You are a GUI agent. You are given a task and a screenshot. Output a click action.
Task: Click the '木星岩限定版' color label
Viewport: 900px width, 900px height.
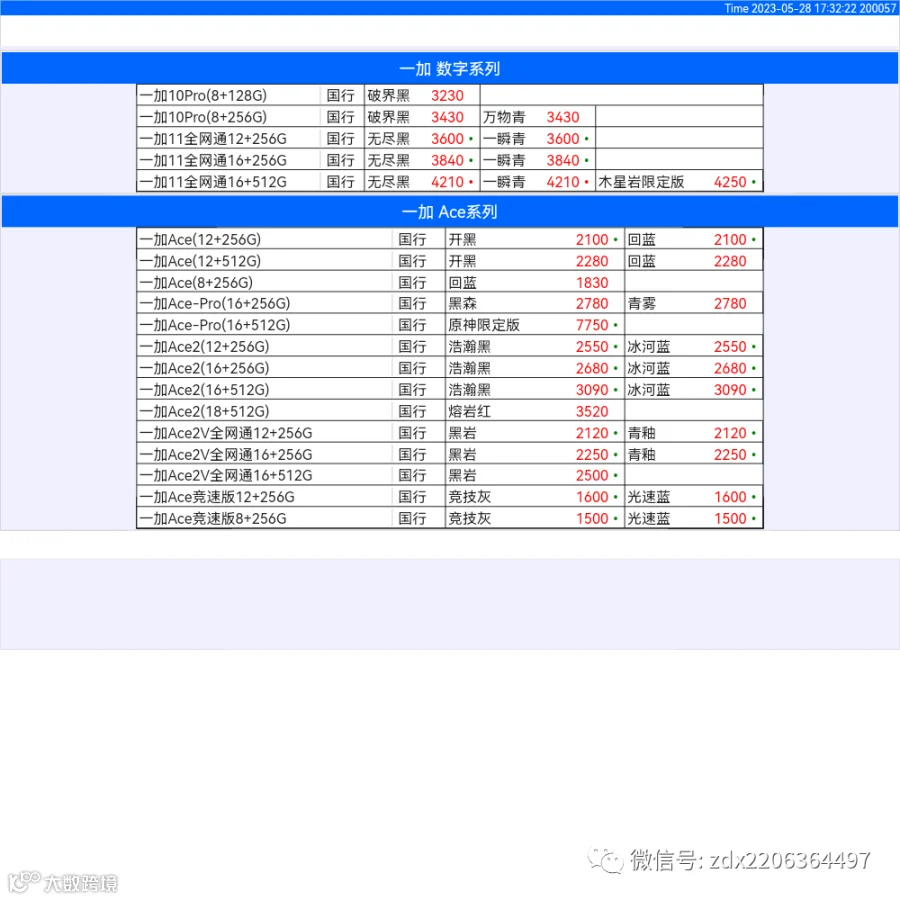[x=641, y=182]
